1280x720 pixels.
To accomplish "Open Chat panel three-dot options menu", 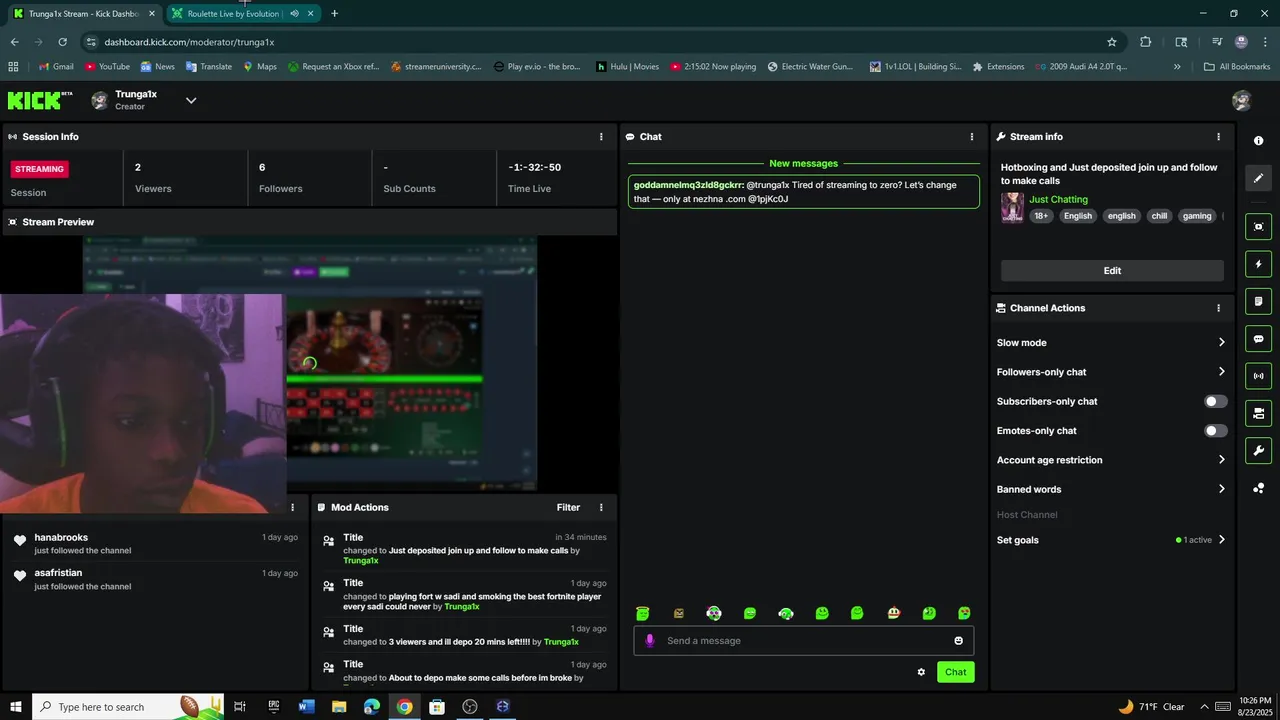I will click(x=971, y=137).
